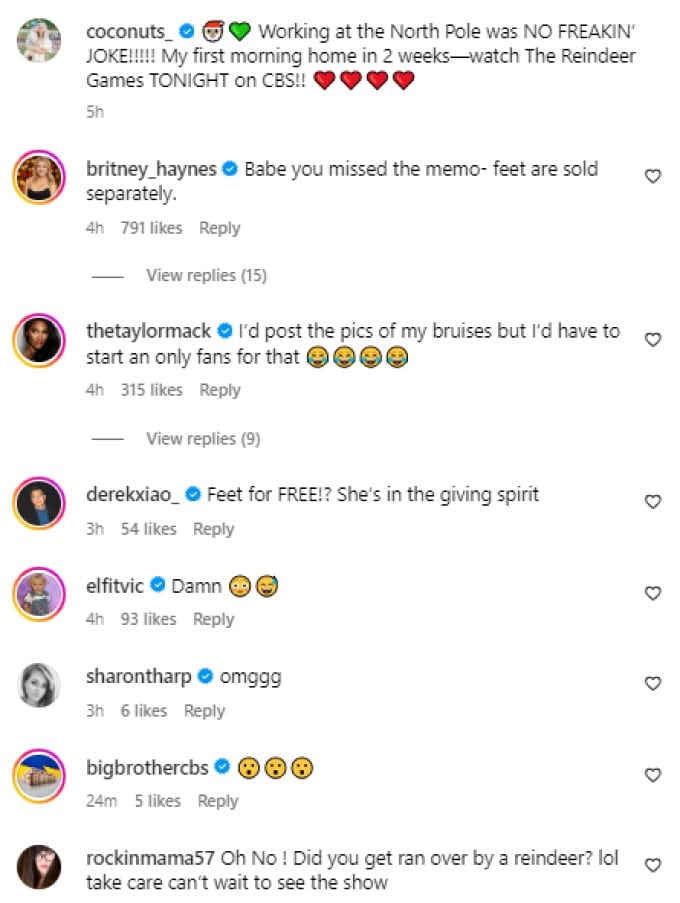The height and width of the screenshot is (903, 680).
Task: Like britney_haynes' comment with the heart
Action: (x=652, y=177)
